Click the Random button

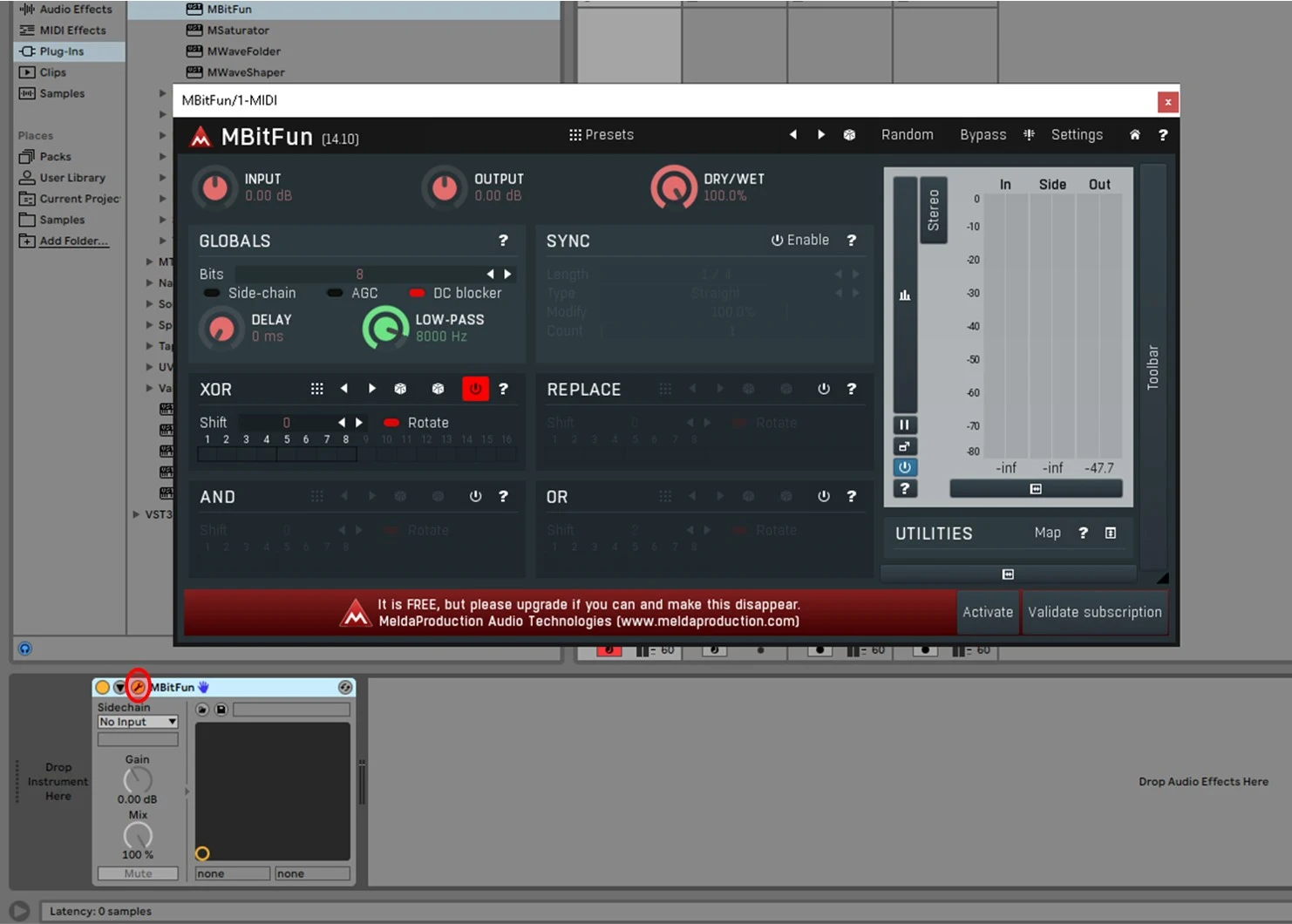907,135
